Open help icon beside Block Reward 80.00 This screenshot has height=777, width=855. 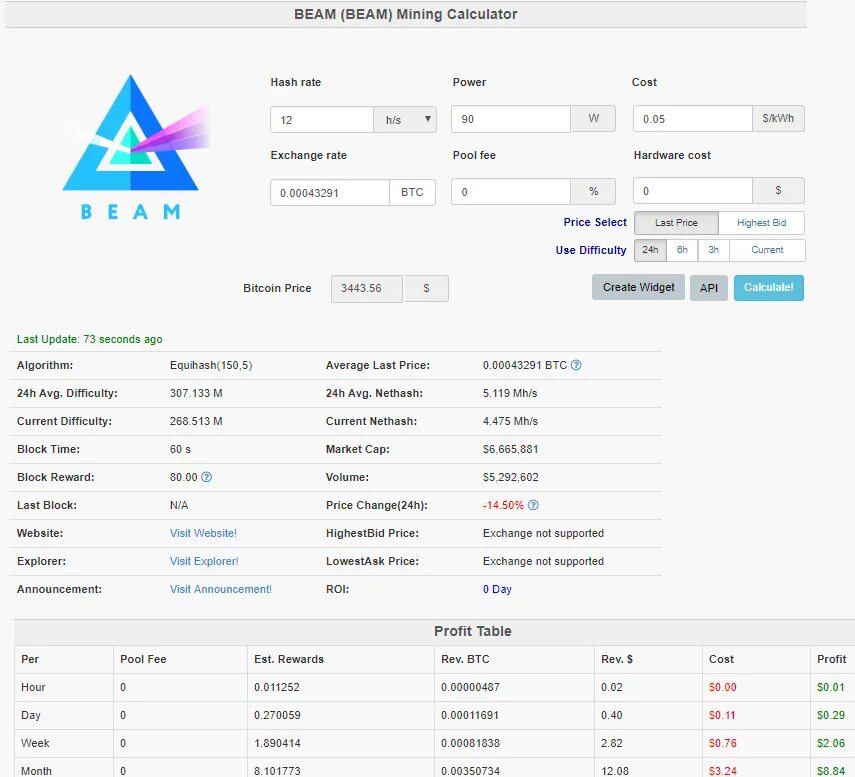[x=206, y=477]
